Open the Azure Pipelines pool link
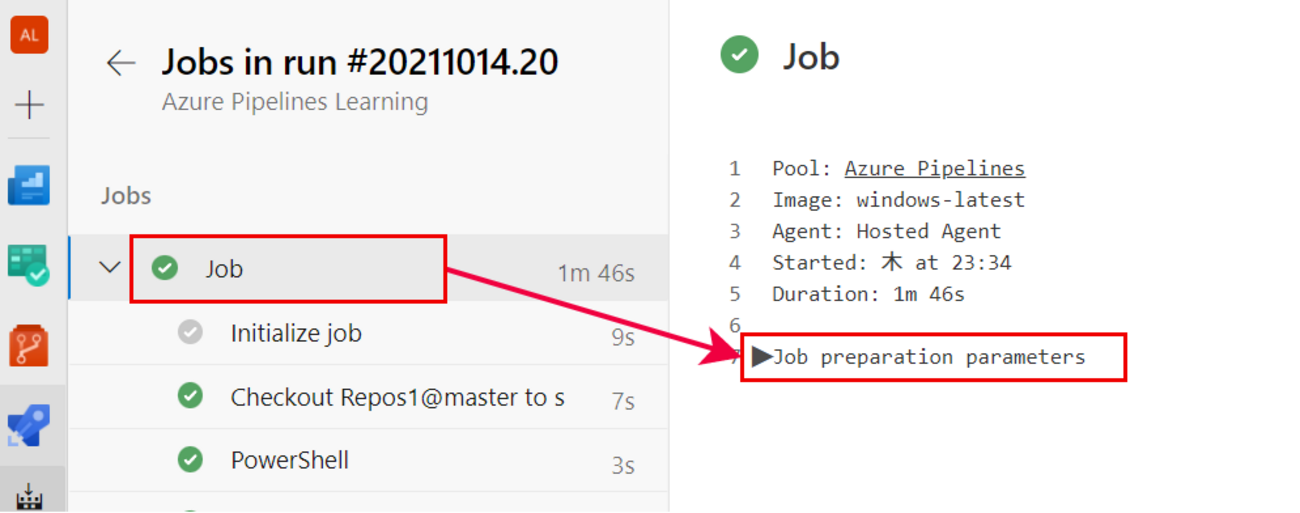Image resolution: width=1300 pixels, height=513 pixels. pos(934,168)
